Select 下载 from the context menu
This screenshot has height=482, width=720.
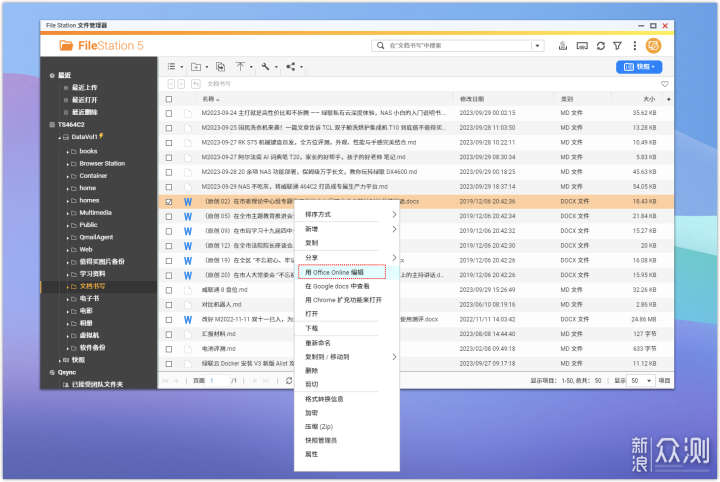click(x=311, y=328)
